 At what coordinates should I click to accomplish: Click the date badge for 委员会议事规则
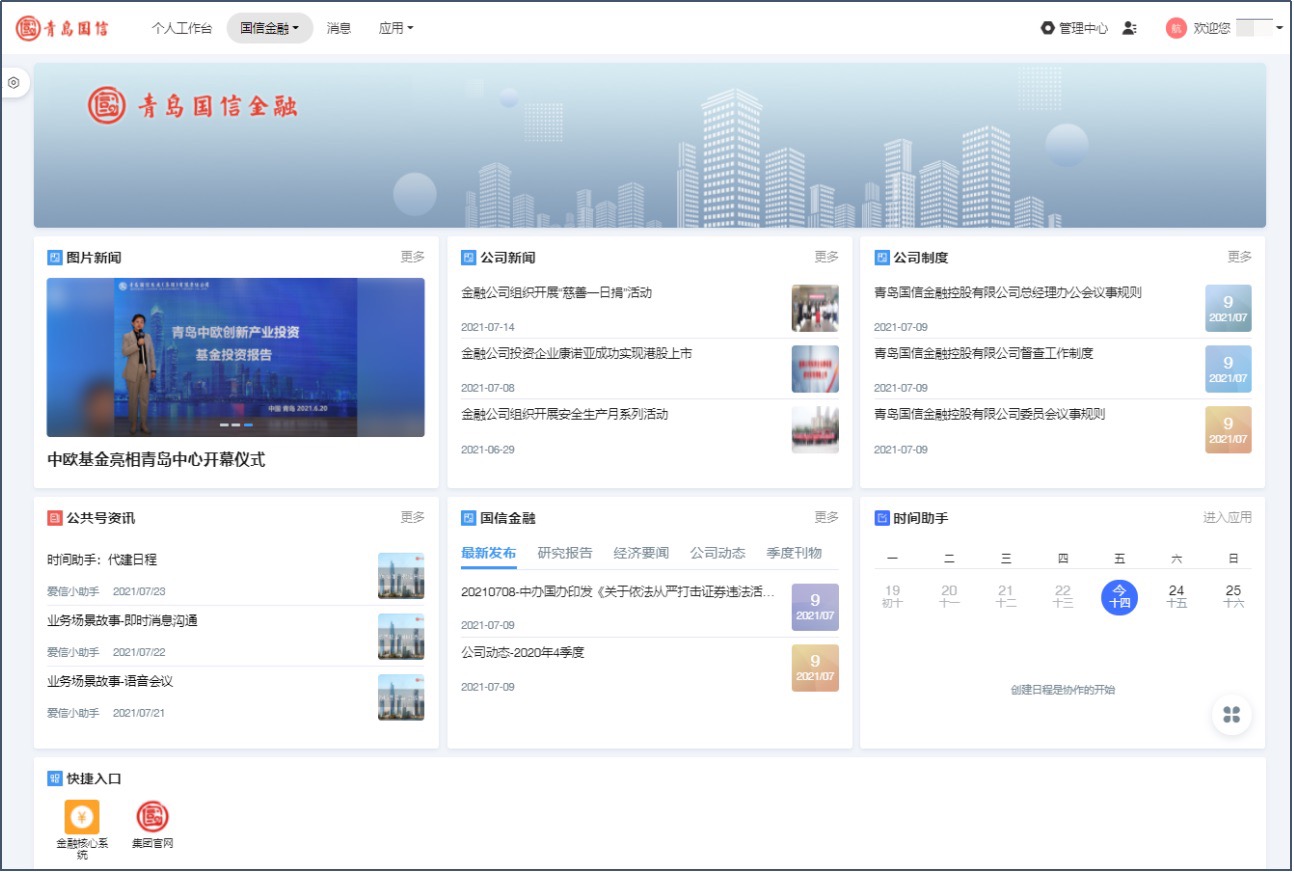pos(1228,429)
